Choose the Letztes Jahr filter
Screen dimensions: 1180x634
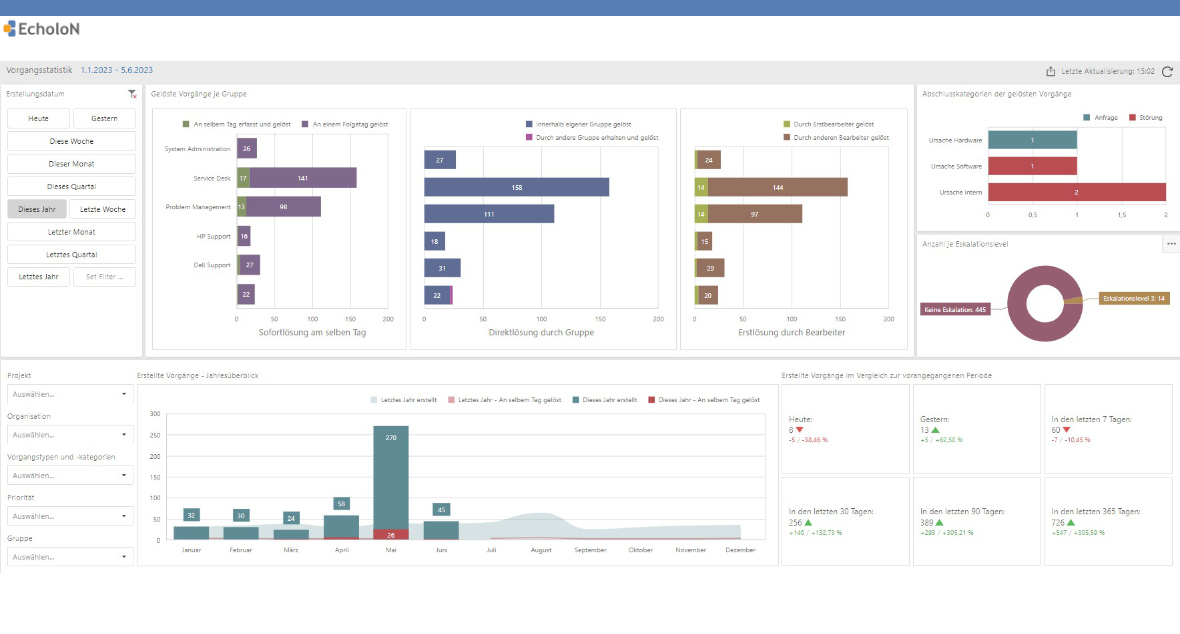pyautogui.click(x=38, y=277)
